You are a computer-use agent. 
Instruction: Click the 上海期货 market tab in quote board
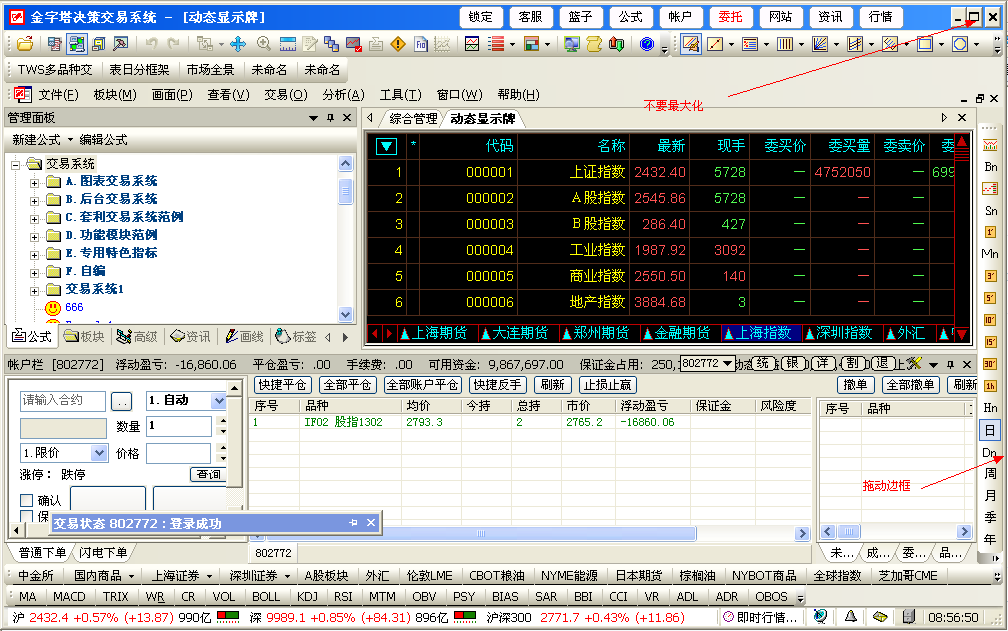[437, 333]
